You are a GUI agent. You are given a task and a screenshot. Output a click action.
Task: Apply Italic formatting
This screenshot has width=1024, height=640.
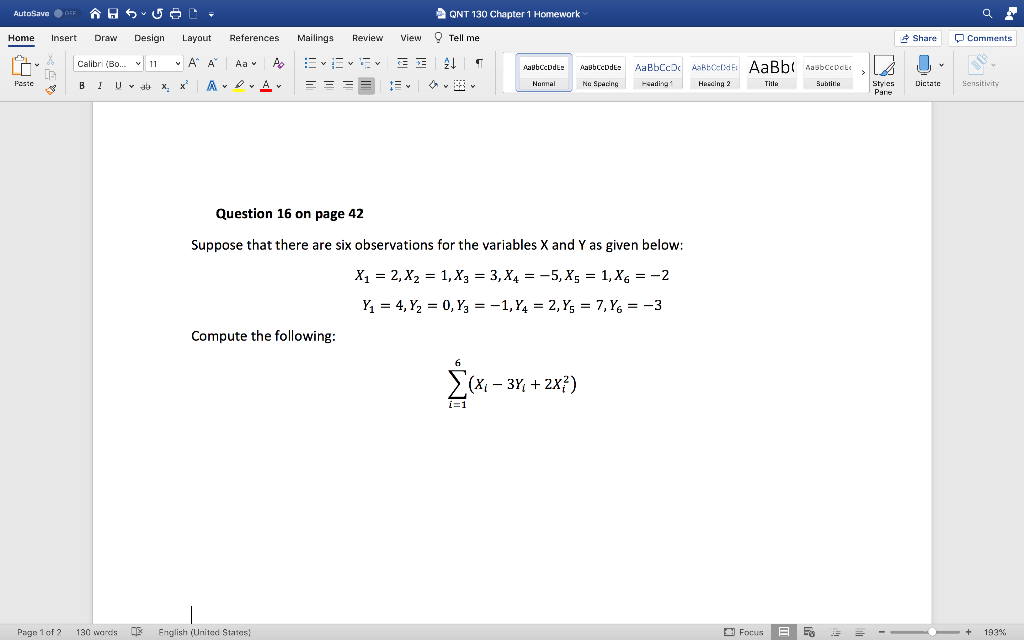[99, 86]
